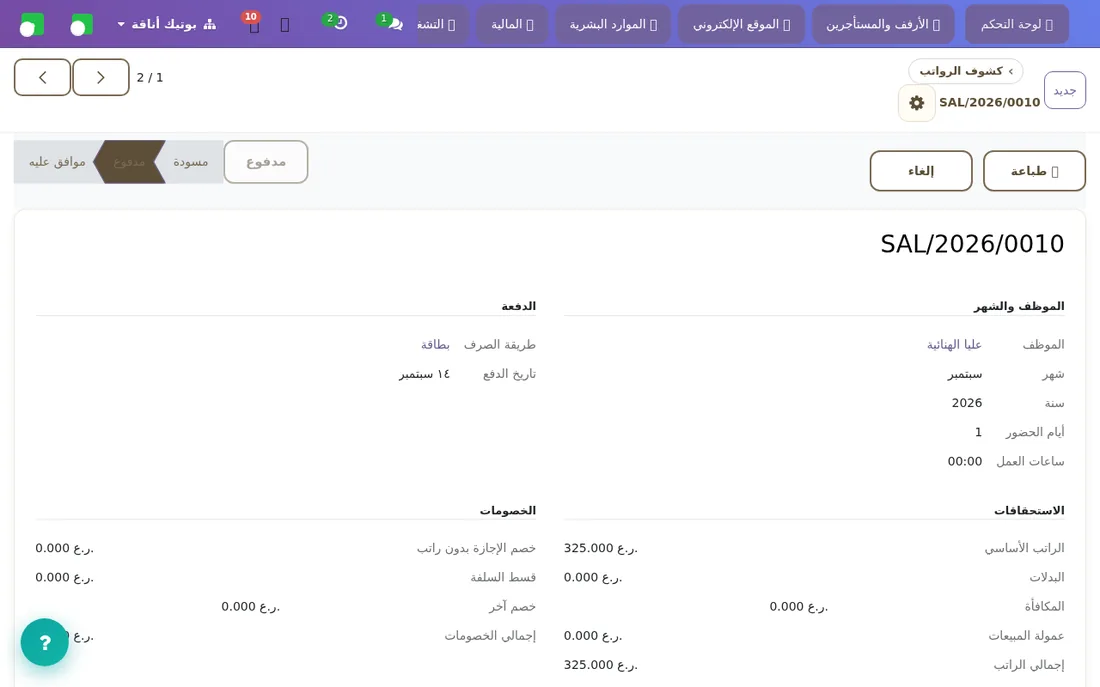Open the الأرفف والمستأجرين menu
Viewport: 1100px width, 687px height.
click(x=883, y=25)
